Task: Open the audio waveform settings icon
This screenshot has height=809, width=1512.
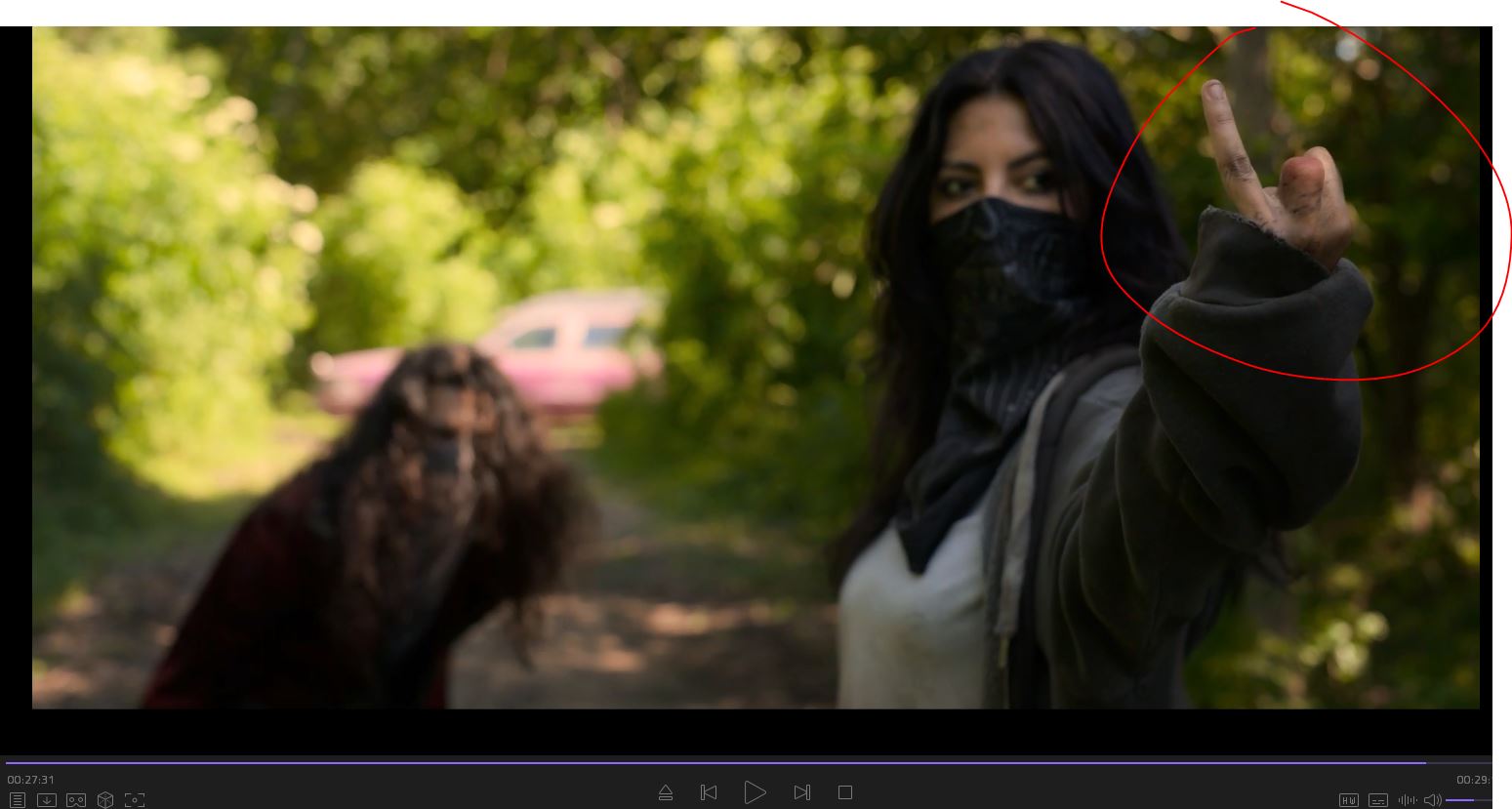Action: click(1408, 800)
